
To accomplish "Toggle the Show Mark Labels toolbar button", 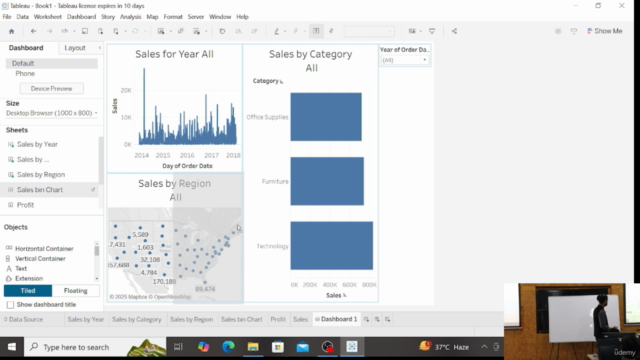I will click(x=316, y=31).
